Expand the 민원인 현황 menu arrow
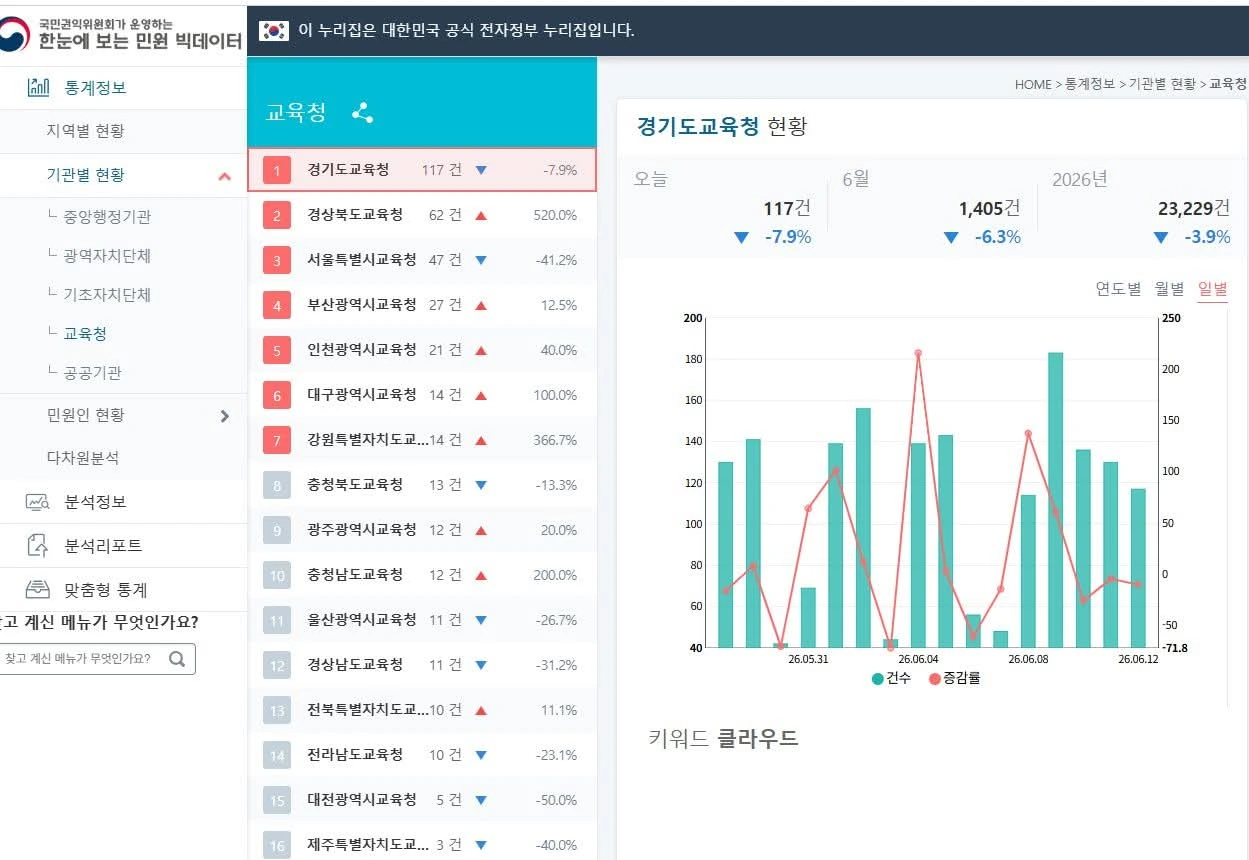1249x860 pixels. click(225, 416)
